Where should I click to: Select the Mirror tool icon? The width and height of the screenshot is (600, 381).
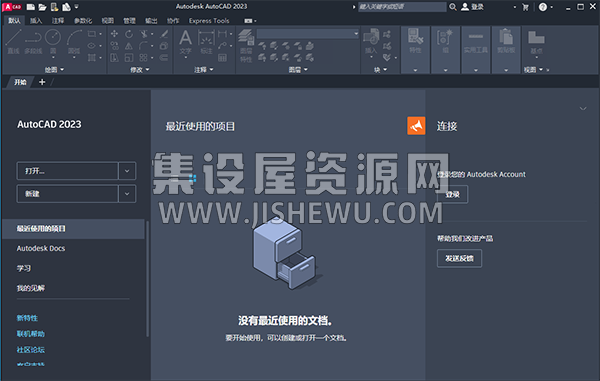point(129,46)
